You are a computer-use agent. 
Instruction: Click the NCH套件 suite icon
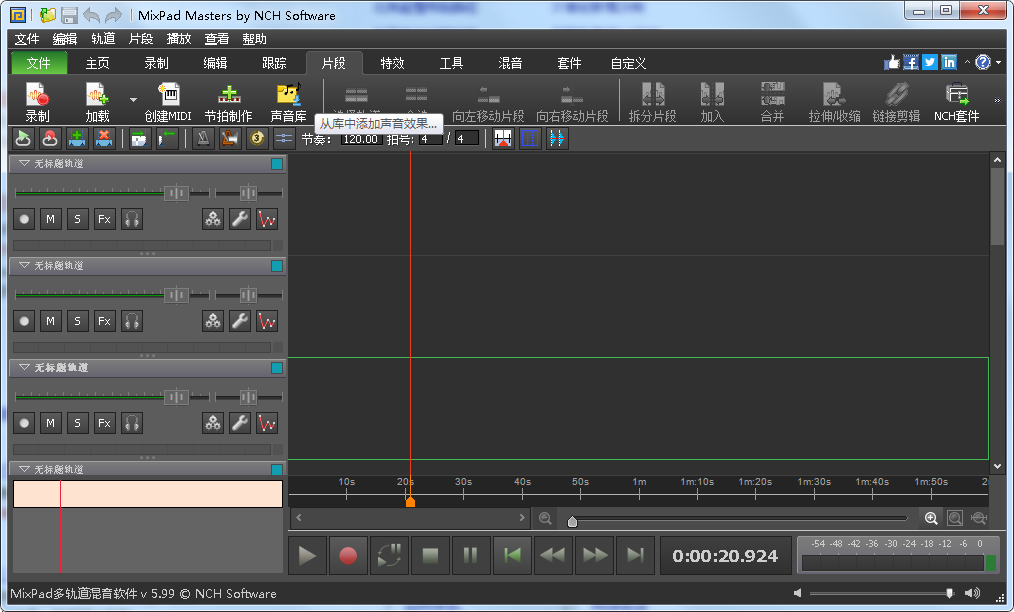957,101
